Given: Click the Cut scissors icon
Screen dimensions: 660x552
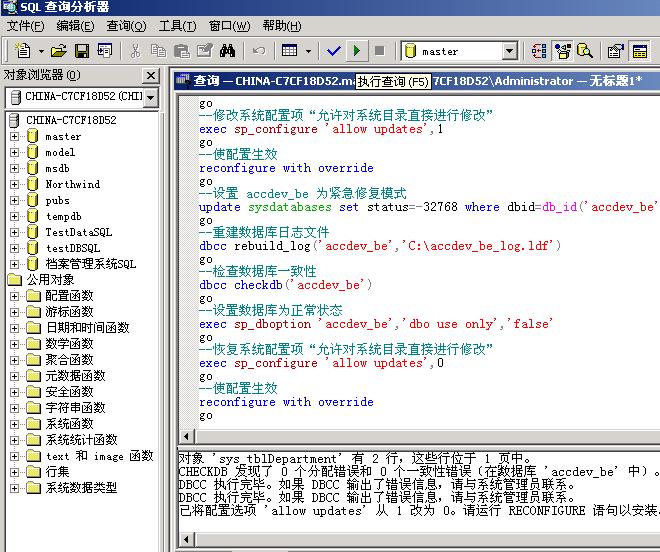Looking at the screenshot, I should 135,51.
